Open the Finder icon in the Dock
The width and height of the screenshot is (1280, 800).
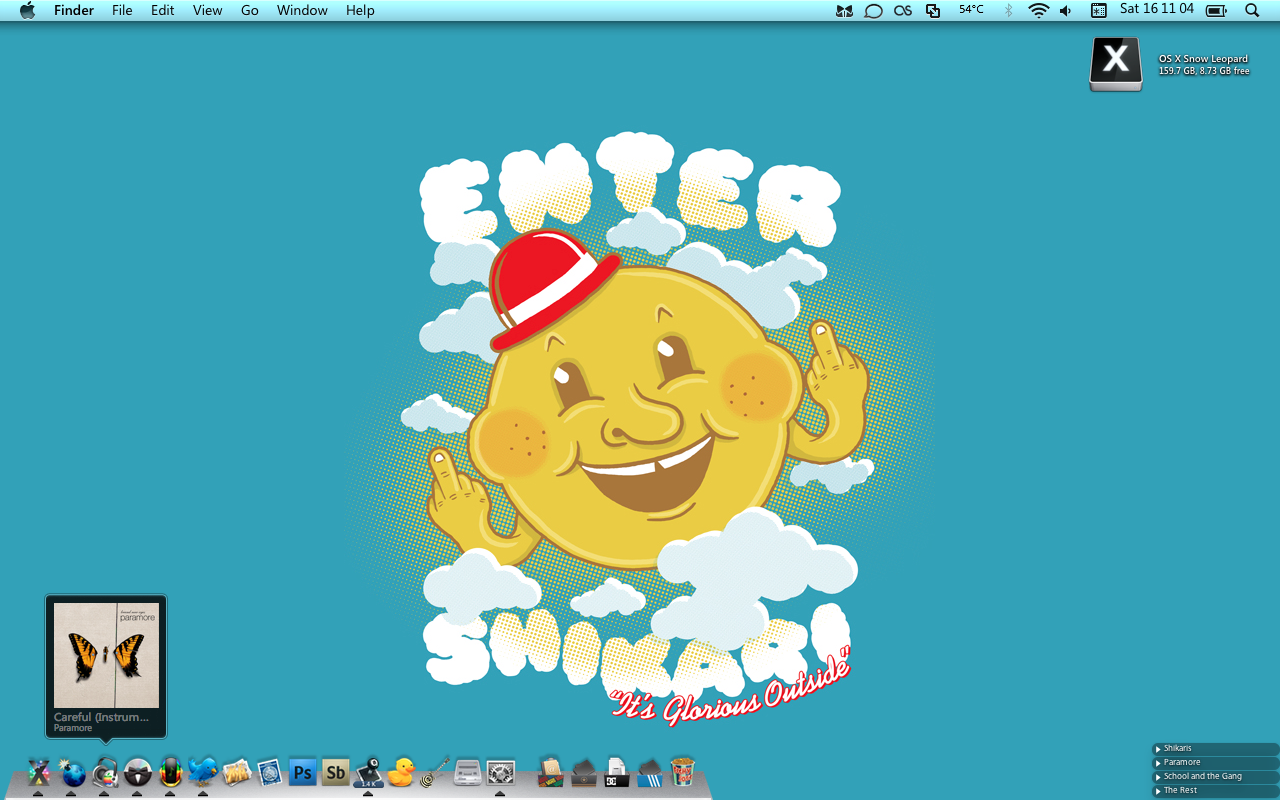coord(39,772)
